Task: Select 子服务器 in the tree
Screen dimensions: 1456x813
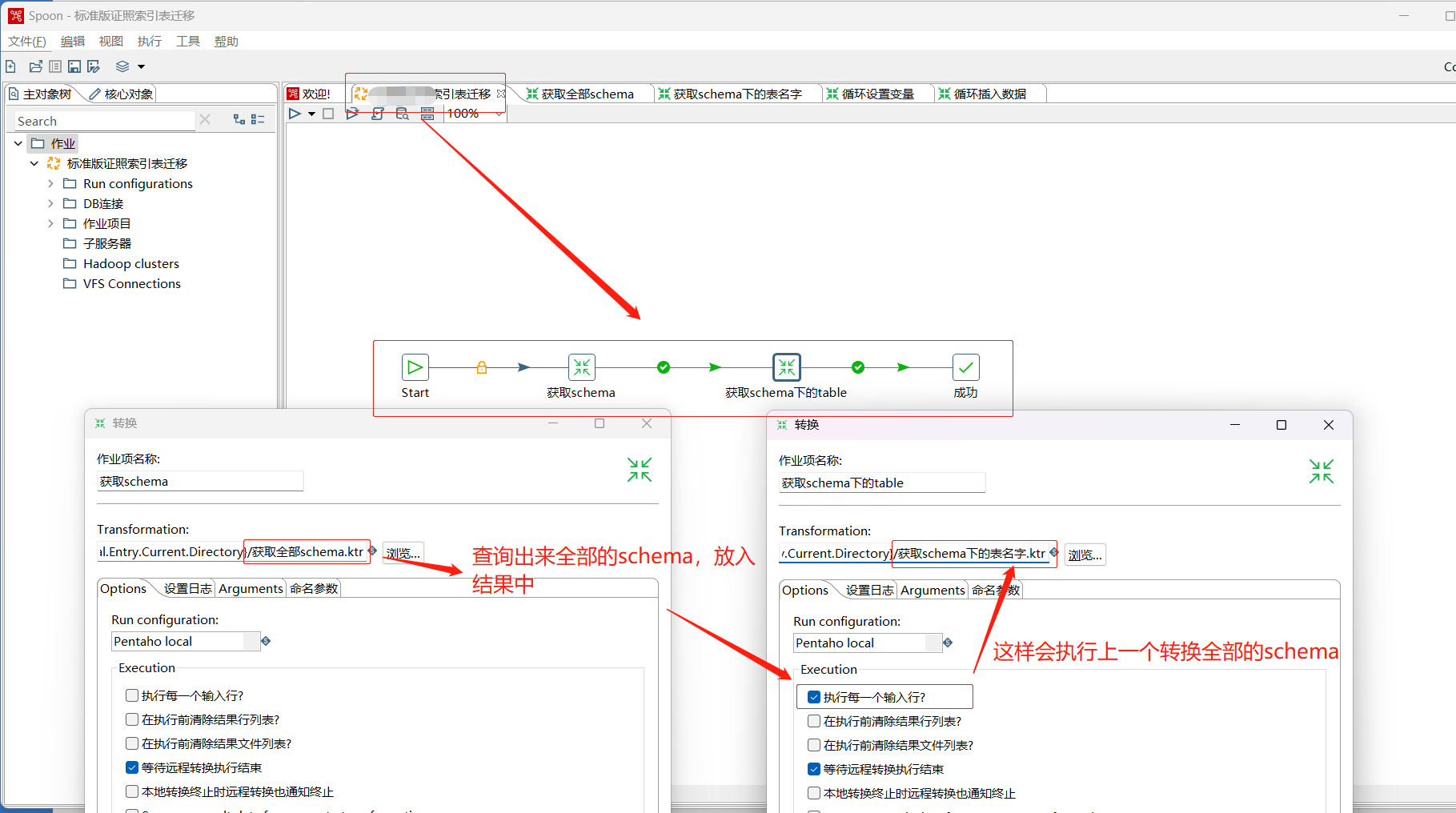Action: (x=106, y=243)
